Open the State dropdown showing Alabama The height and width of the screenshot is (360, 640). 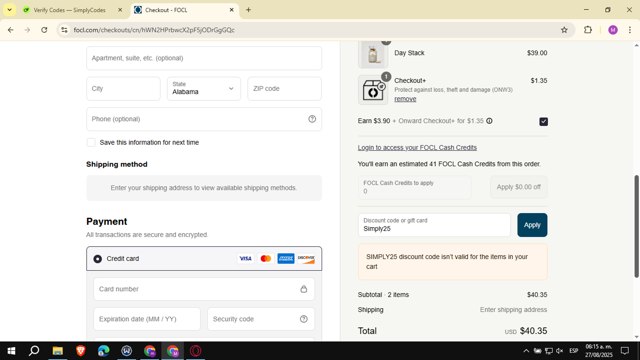click(204, 89)
